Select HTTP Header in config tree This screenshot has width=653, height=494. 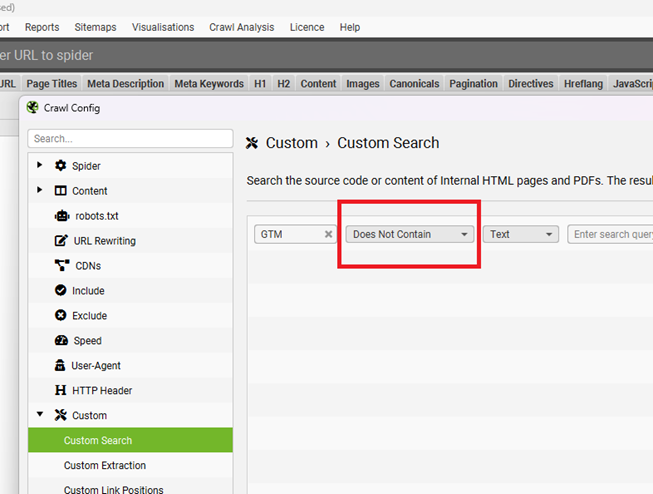[130, 390]
